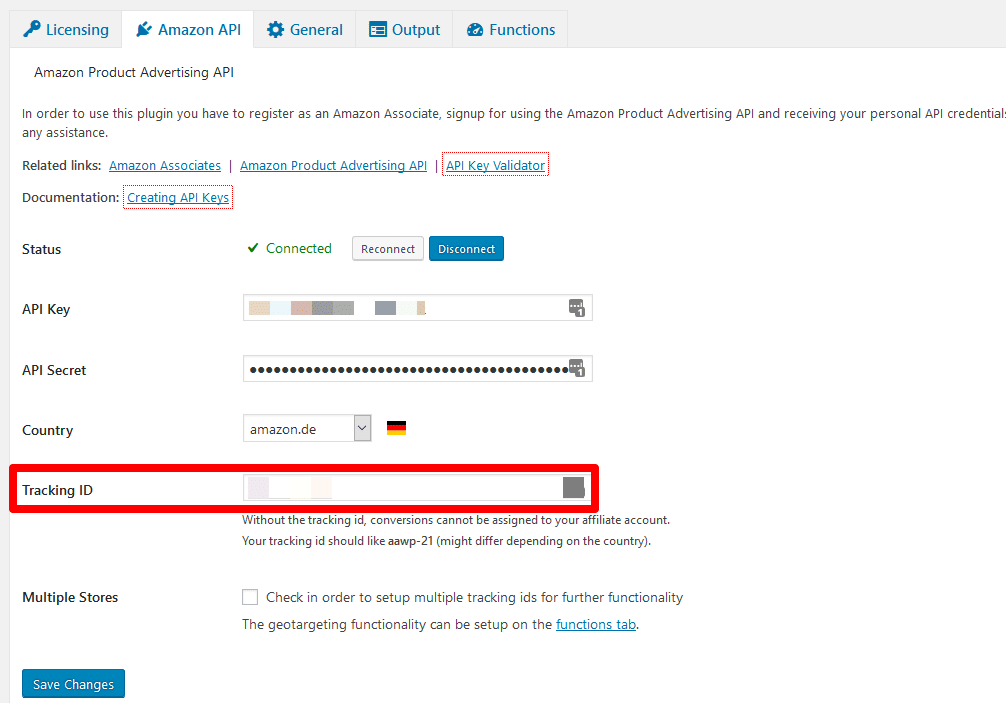1006x703 pixels.
Task: Follow the API Key Validator link
Action: click(496, 166)
